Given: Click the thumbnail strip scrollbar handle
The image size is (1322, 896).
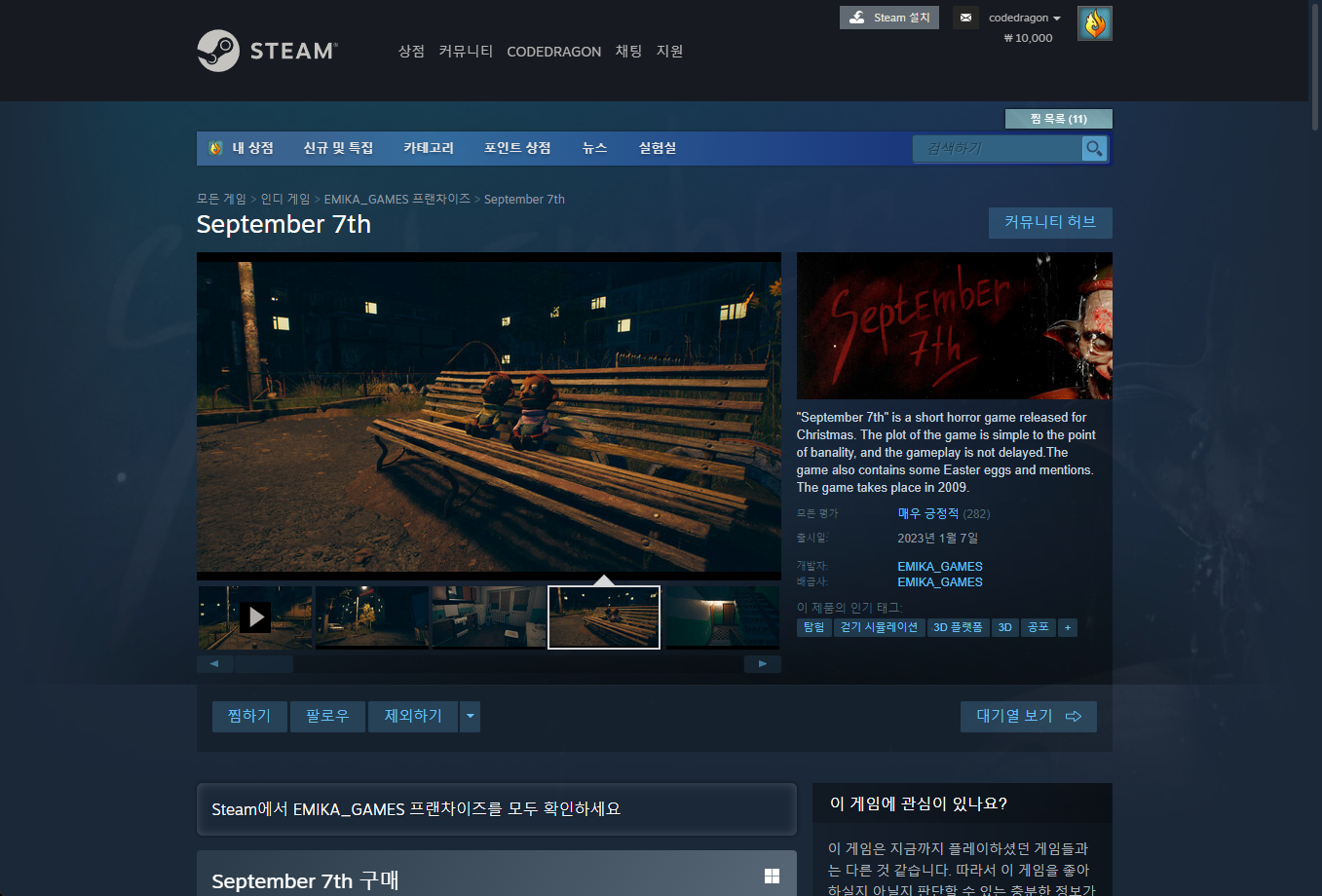Looking at the screenshot, I should 263,664.
